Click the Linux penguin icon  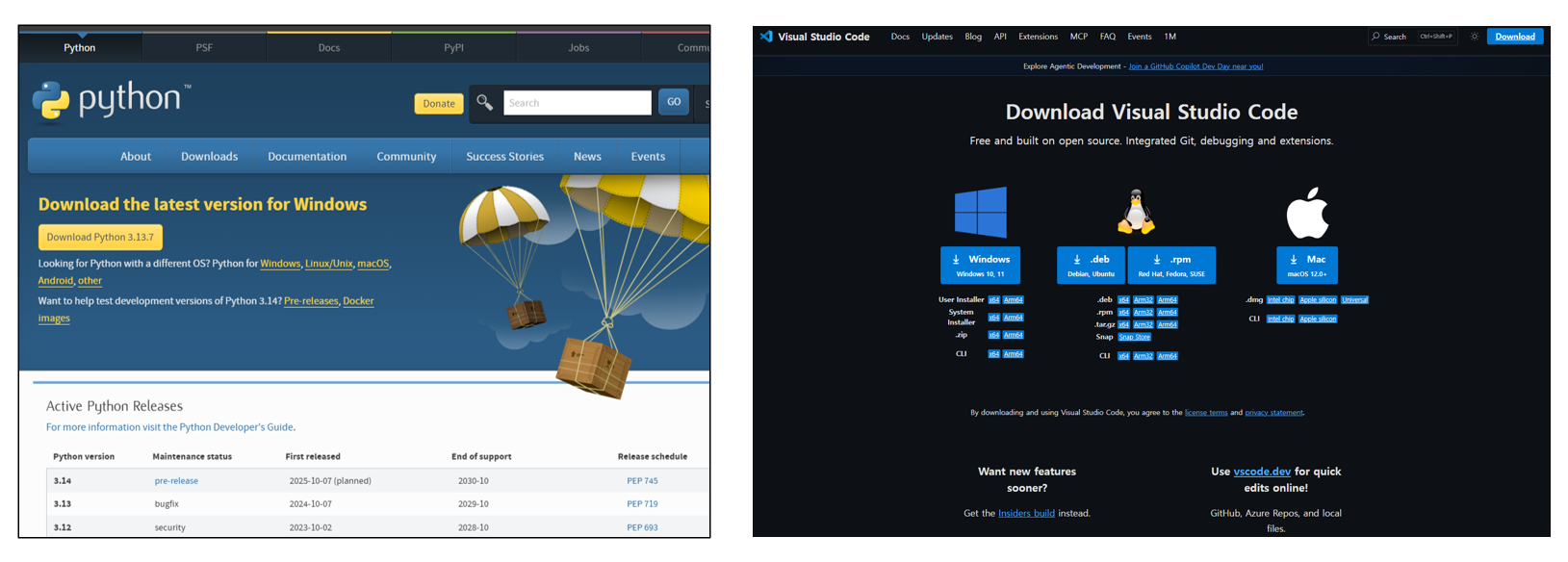[x=1136, y=212]
